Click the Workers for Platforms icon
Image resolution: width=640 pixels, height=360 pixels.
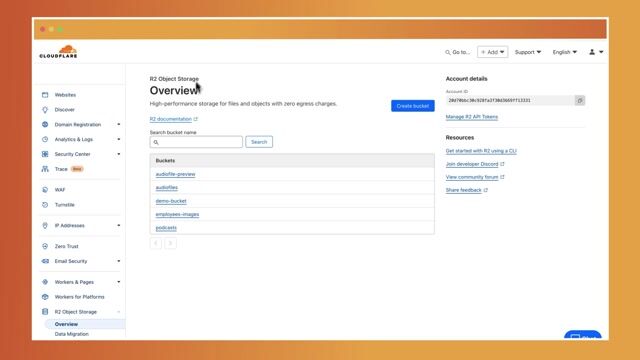click(45, 297)
